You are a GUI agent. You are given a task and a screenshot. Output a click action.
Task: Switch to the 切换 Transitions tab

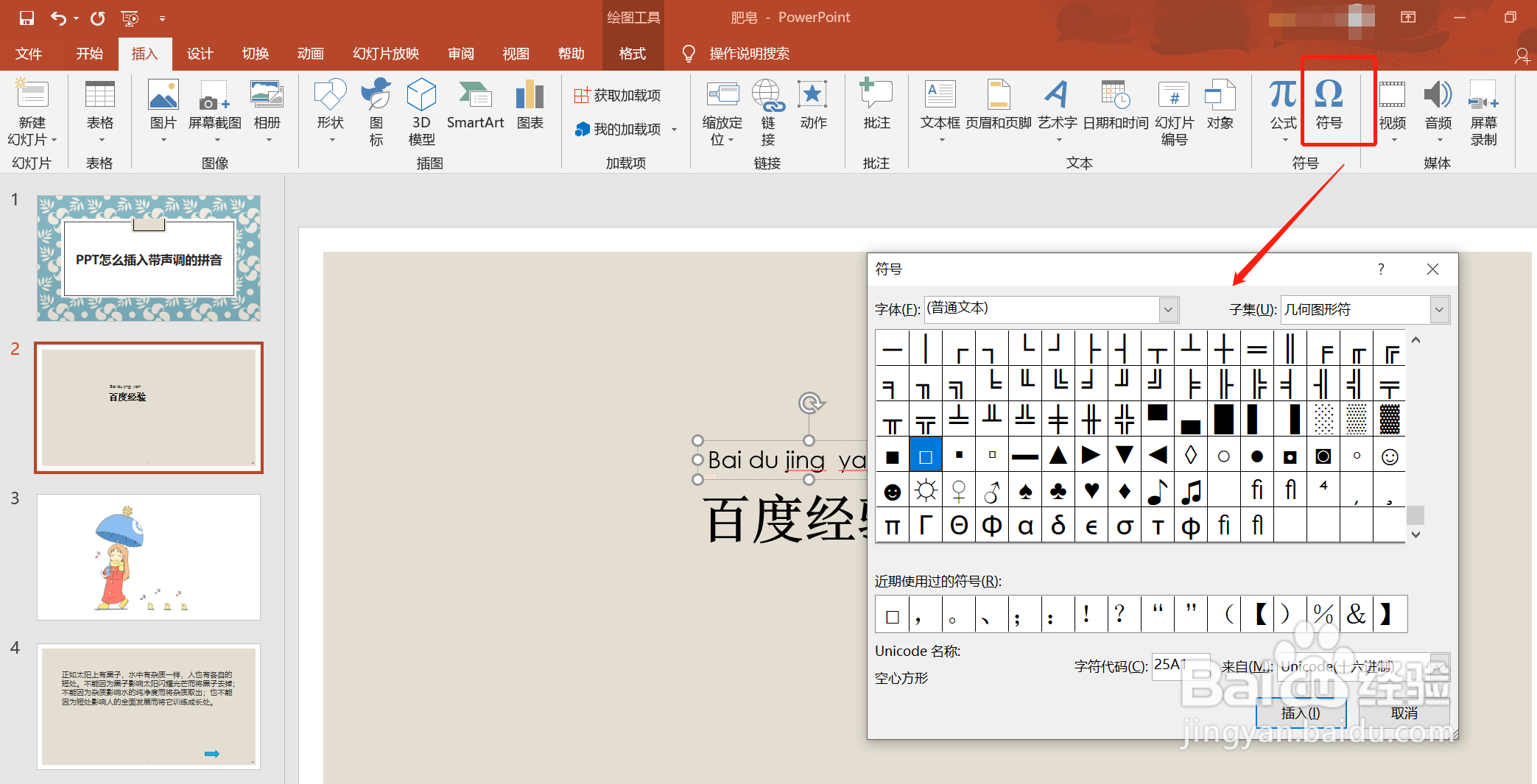(256, 54)
